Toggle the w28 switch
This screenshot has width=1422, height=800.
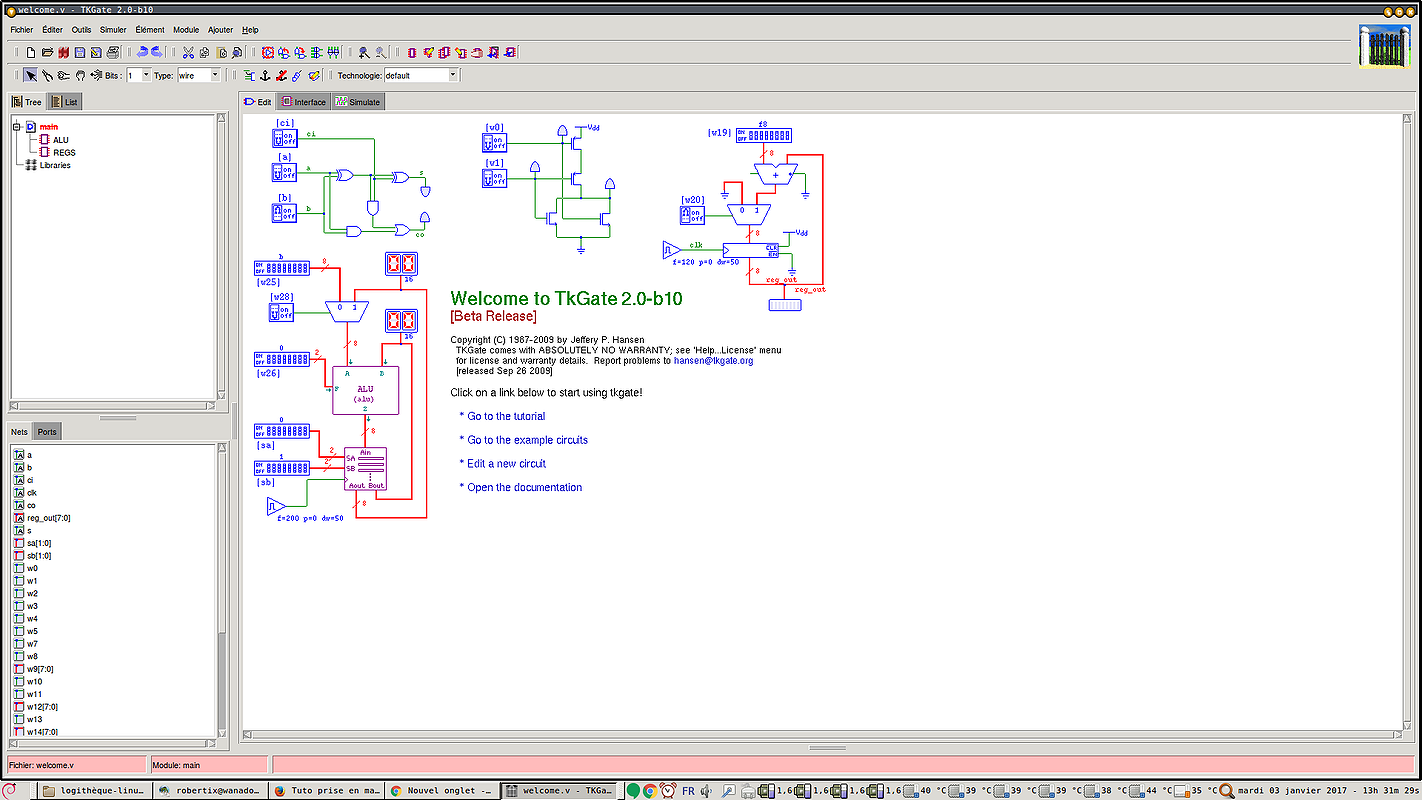pyautogui.click(x=281, y=312)
